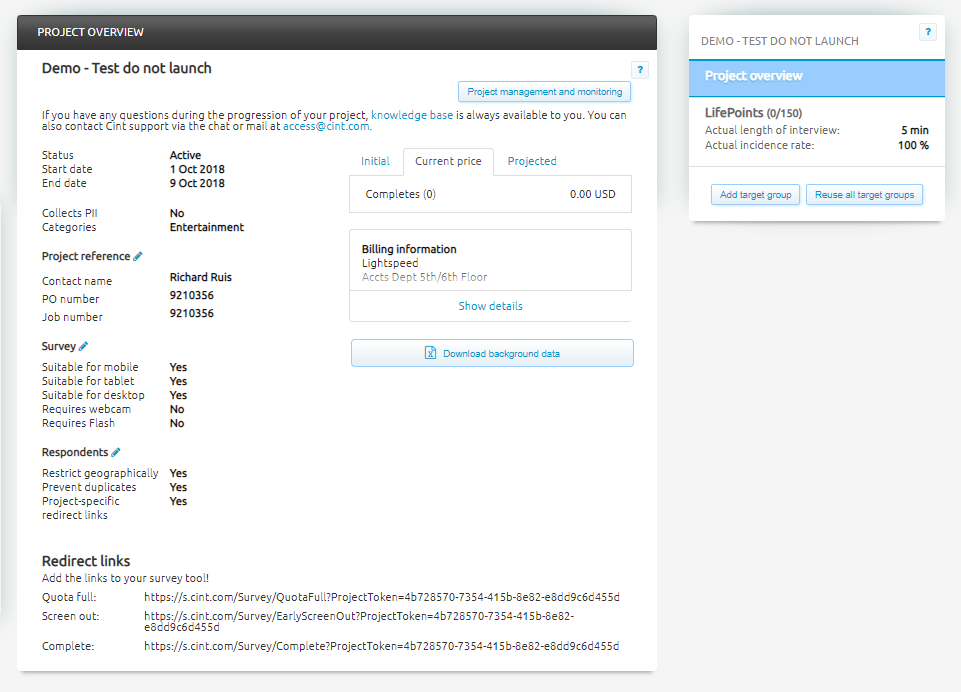The width and height of the screenshot is (961, 692).
Task: Edit Project reference via the pencil icon
Action: [138, 257]
